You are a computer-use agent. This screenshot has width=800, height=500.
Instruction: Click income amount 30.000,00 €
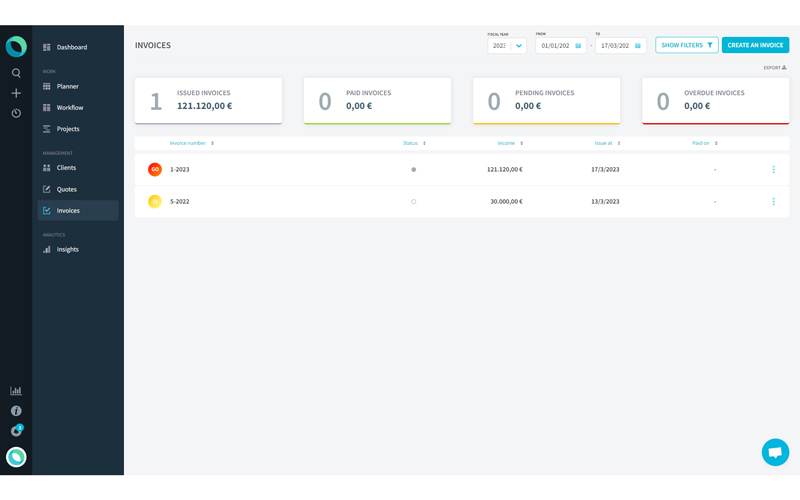[507, 202]
